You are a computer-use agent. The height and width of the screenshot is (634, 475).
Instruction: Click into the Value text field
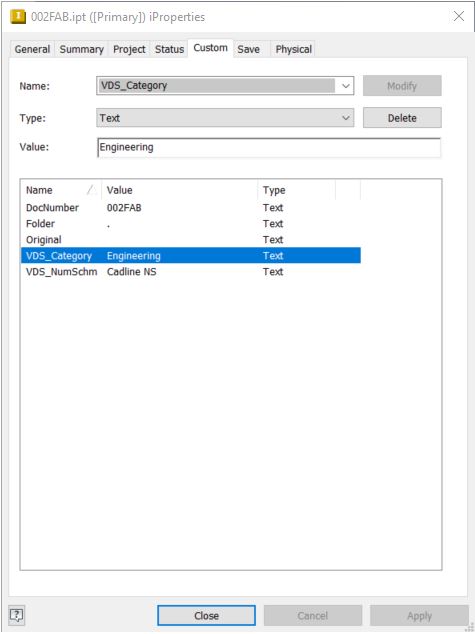(269, 147)
